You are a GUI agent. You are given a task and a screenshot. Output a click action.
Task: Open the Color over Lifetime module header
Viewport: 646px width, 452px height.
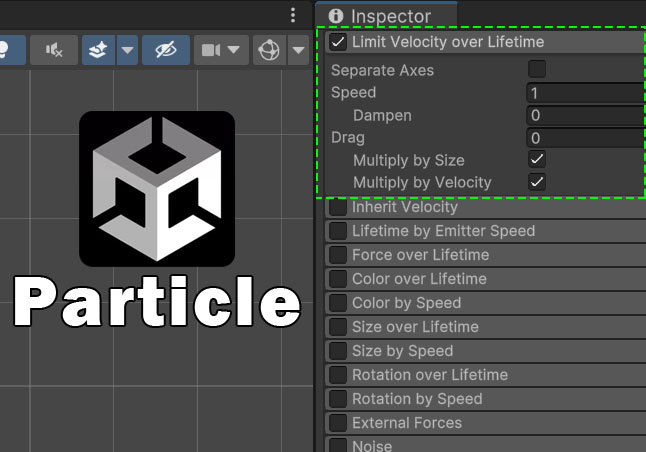(x=419, y=279)
